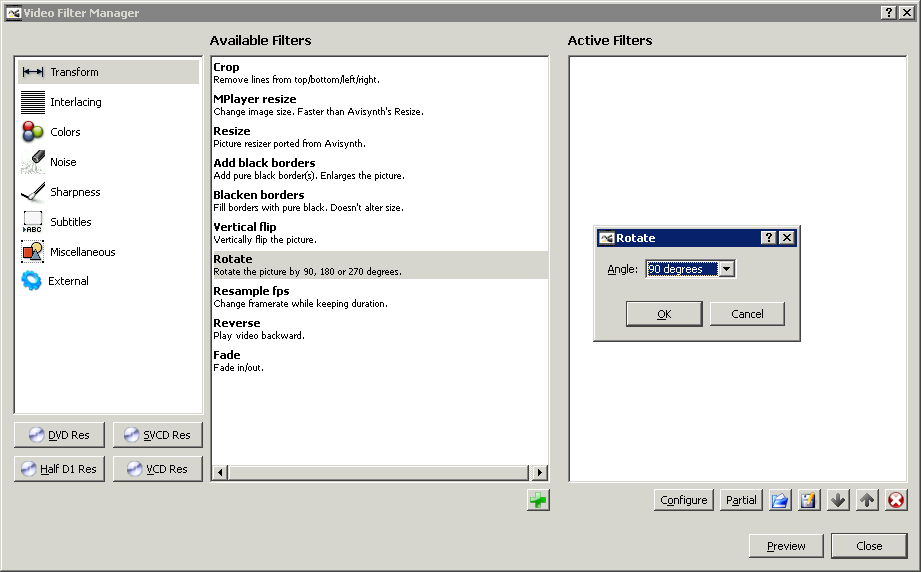Click the Preview button
The image size is (921, 572).
tap(786, 546)
